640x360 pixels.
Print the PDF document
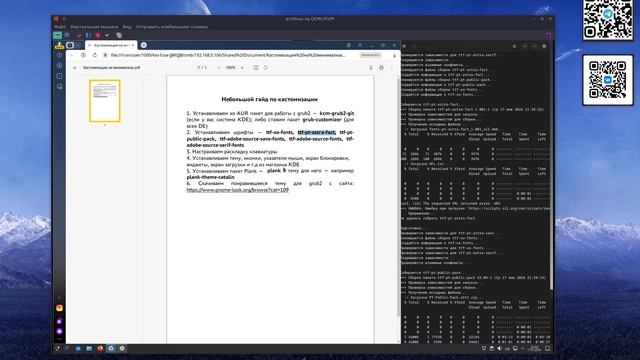coord(381,68)
